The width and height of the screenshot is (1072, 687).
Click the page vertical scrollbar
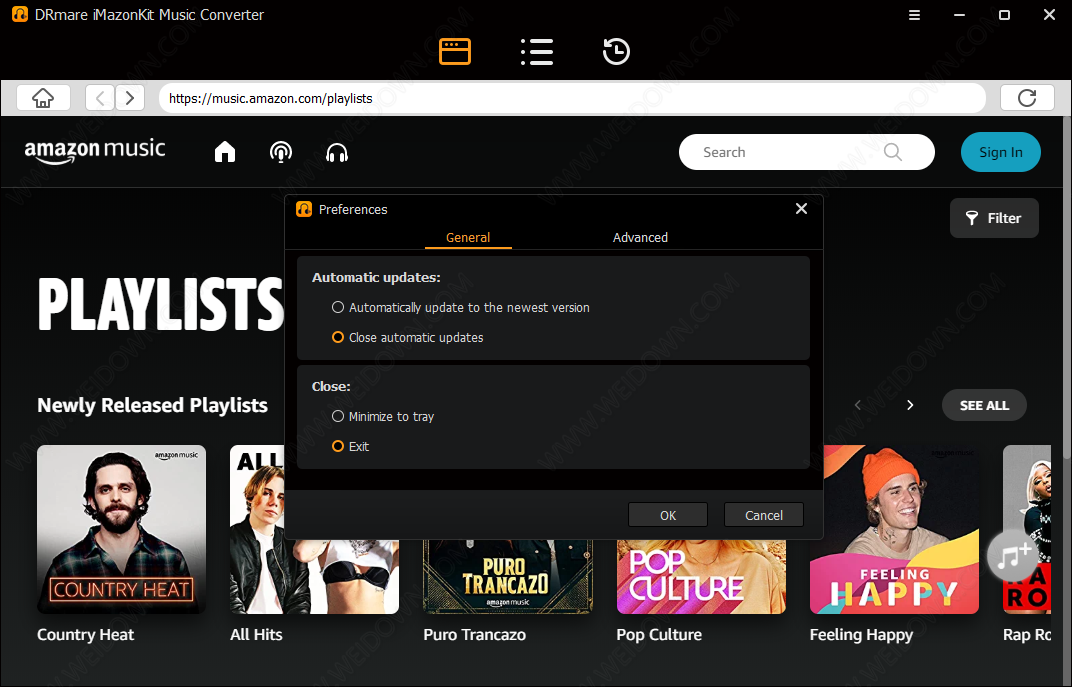pyautogui.click(x=1067, y=287)
